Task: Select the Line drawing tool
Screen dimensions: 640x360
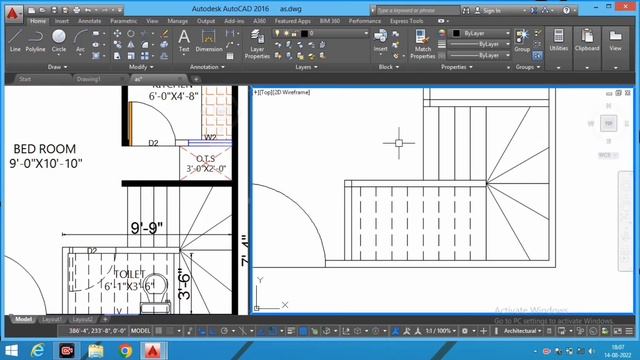Action: pyautogui.click(x=15, y=40)
